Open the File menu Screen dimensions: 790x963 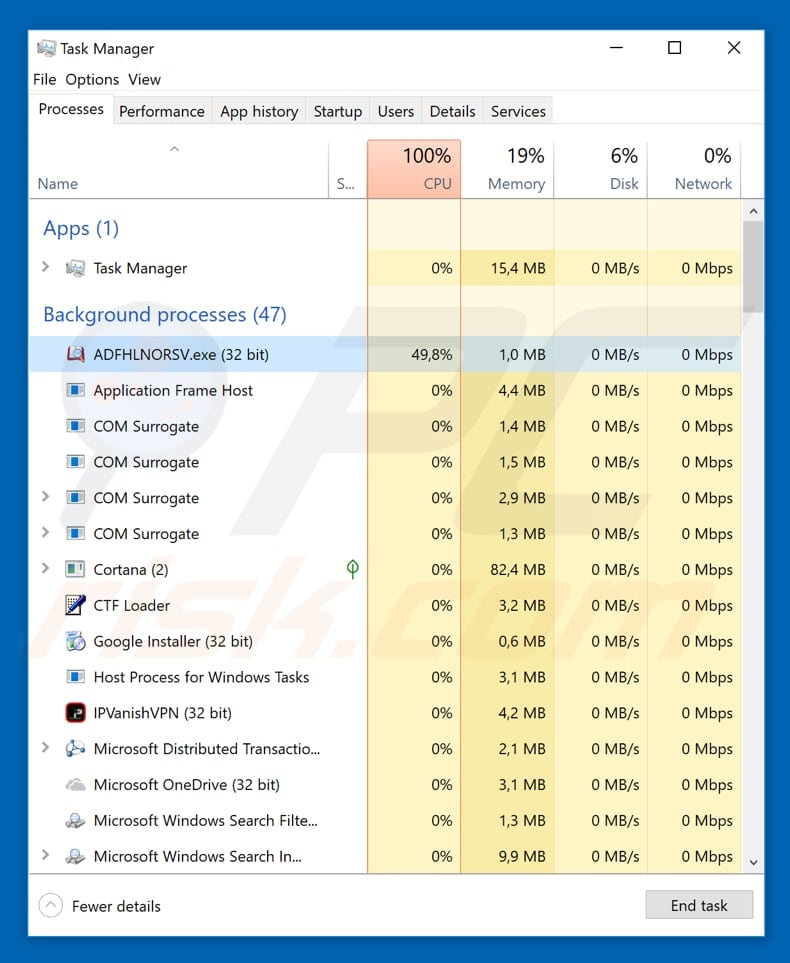click(44, 79)
